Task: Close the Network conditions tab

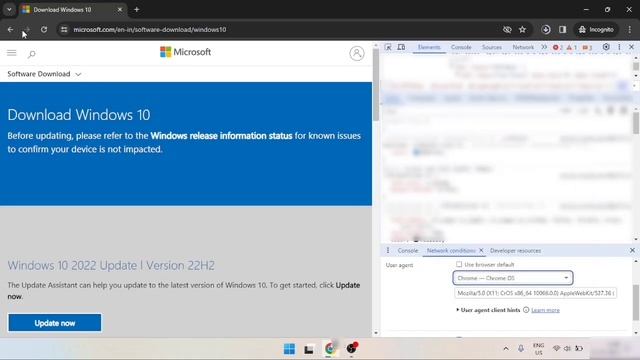Action: (481, 251)
